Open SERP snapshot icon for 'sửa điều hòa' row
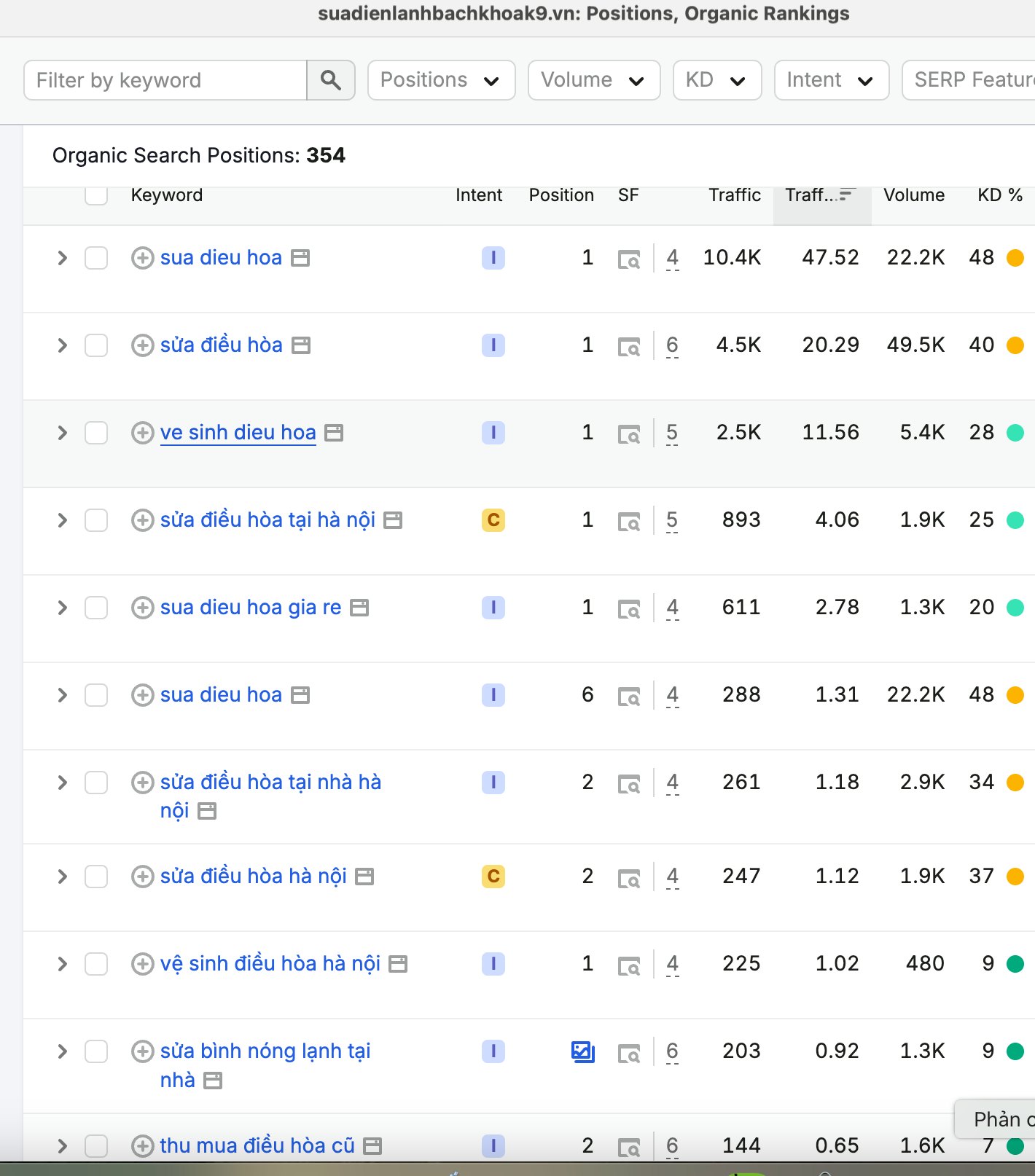This screenshot has width=1035, height=1176. [629, 347]
